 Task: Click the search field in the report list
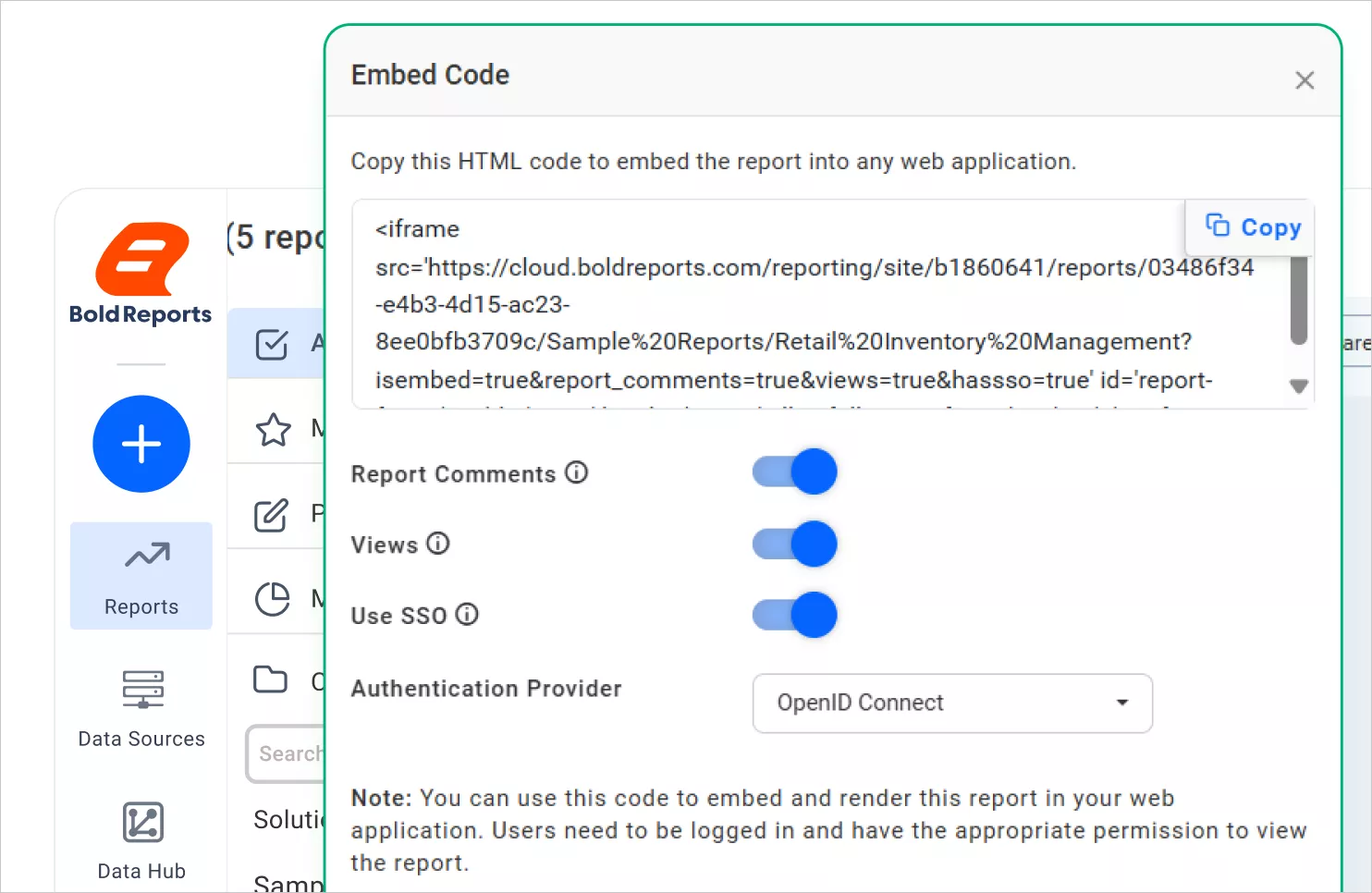point(288,753)
